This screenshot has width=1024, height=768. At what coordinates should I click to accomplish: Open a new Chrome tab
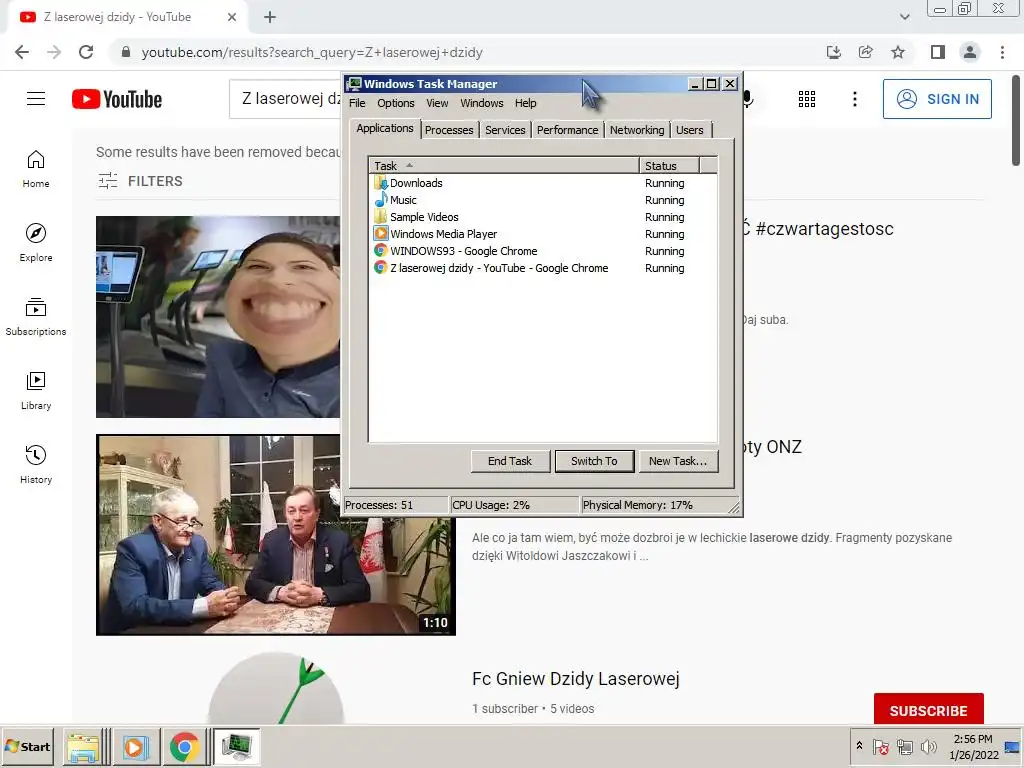click(x=270, y=17)
